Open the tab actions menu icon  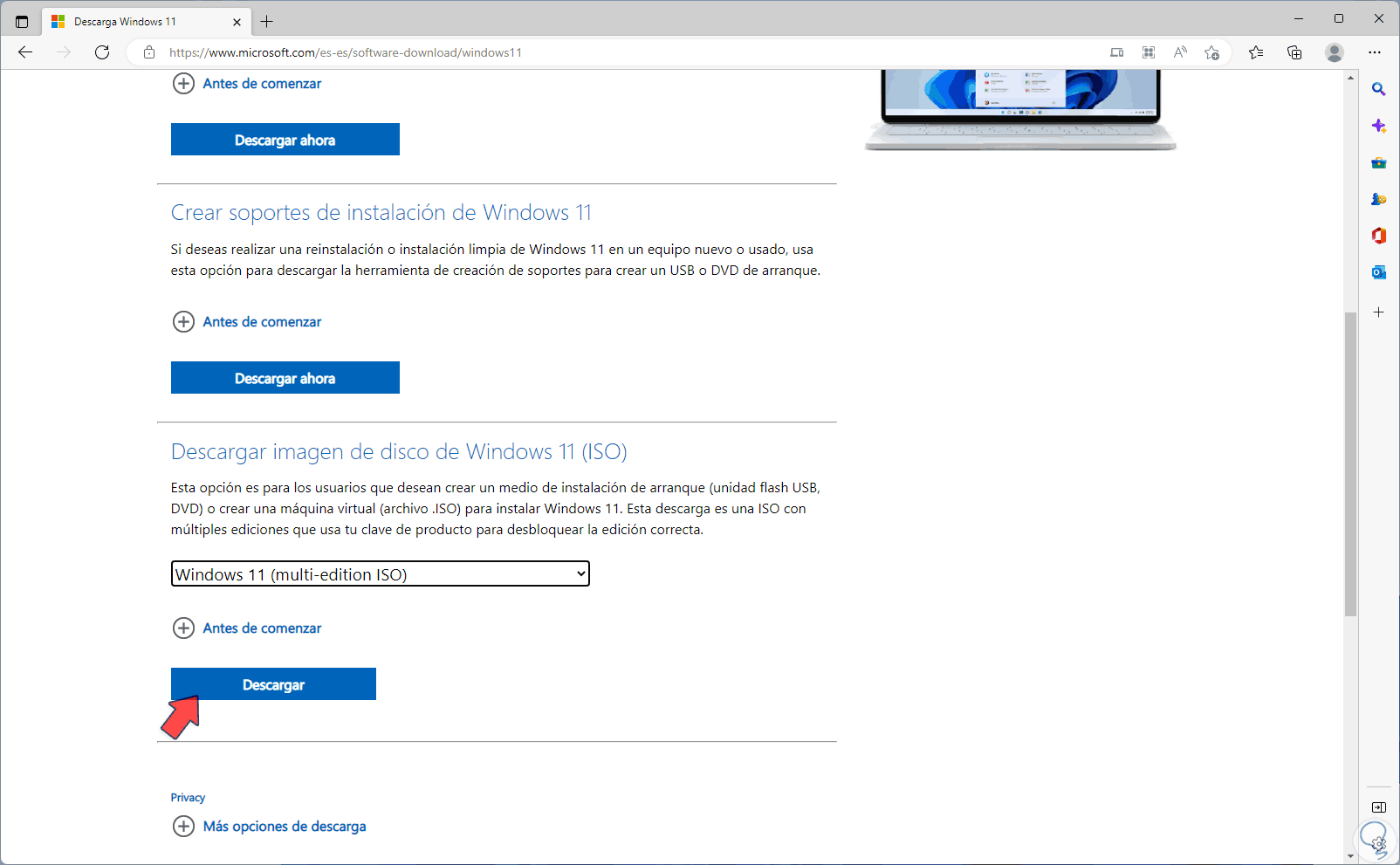point(22,22)
